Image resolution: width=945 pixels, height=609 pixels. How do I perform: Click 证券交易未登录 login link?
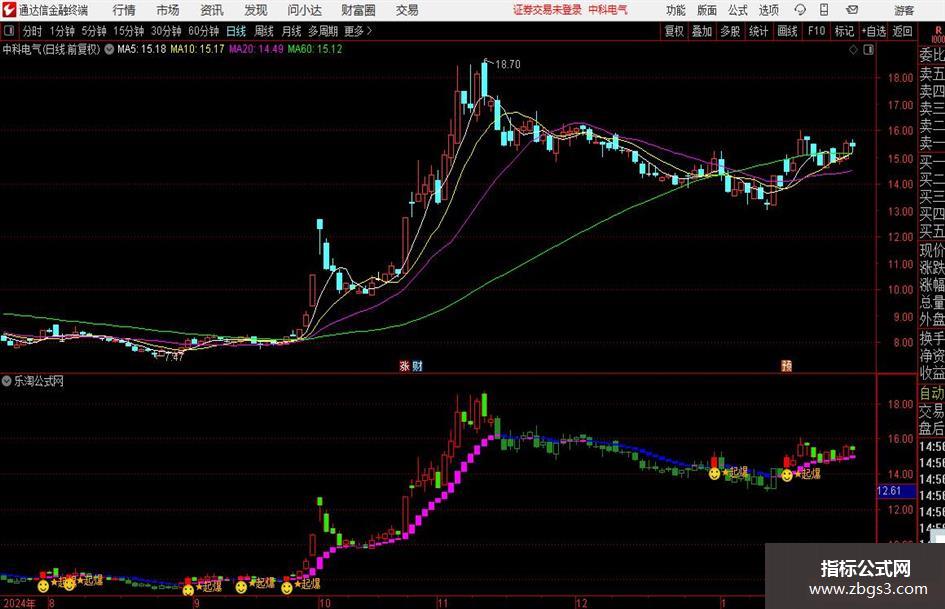tap(547, 10)
